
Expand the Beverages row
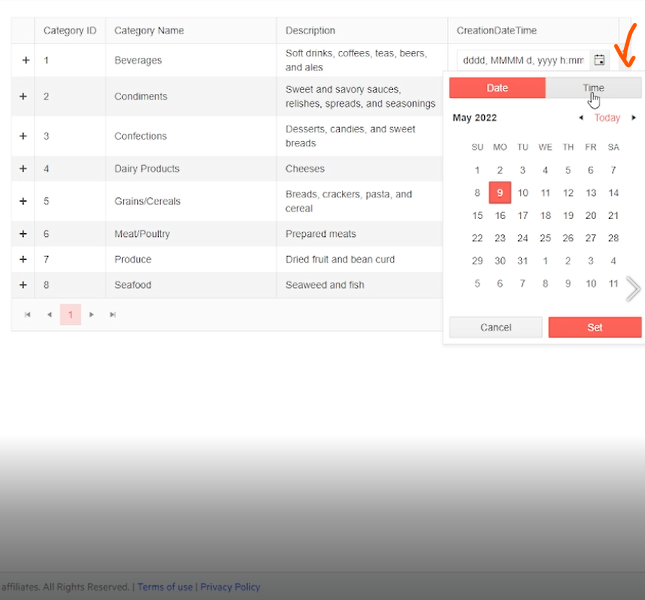pyautogui.click(x=26, y=60)
